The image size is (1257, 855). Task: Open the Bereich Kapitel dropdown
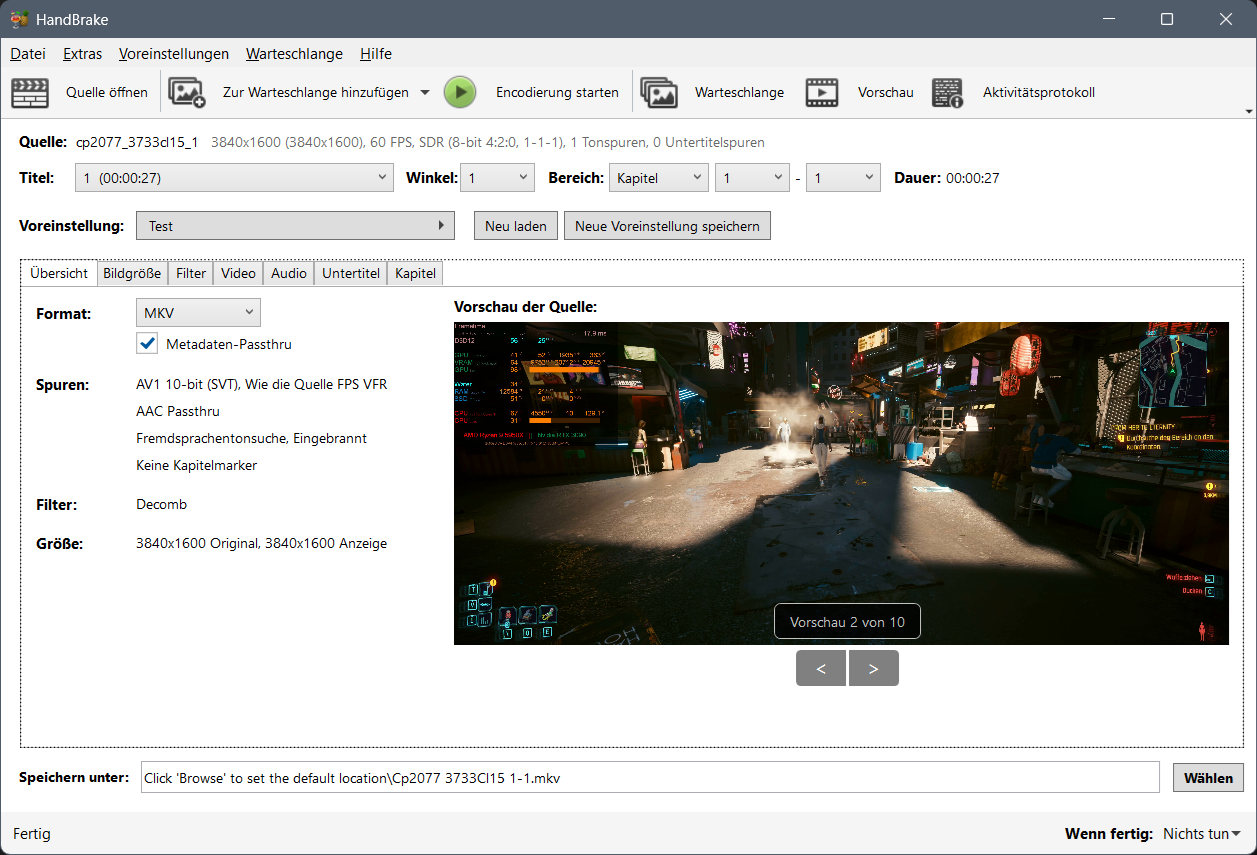(x=658, y=178)
